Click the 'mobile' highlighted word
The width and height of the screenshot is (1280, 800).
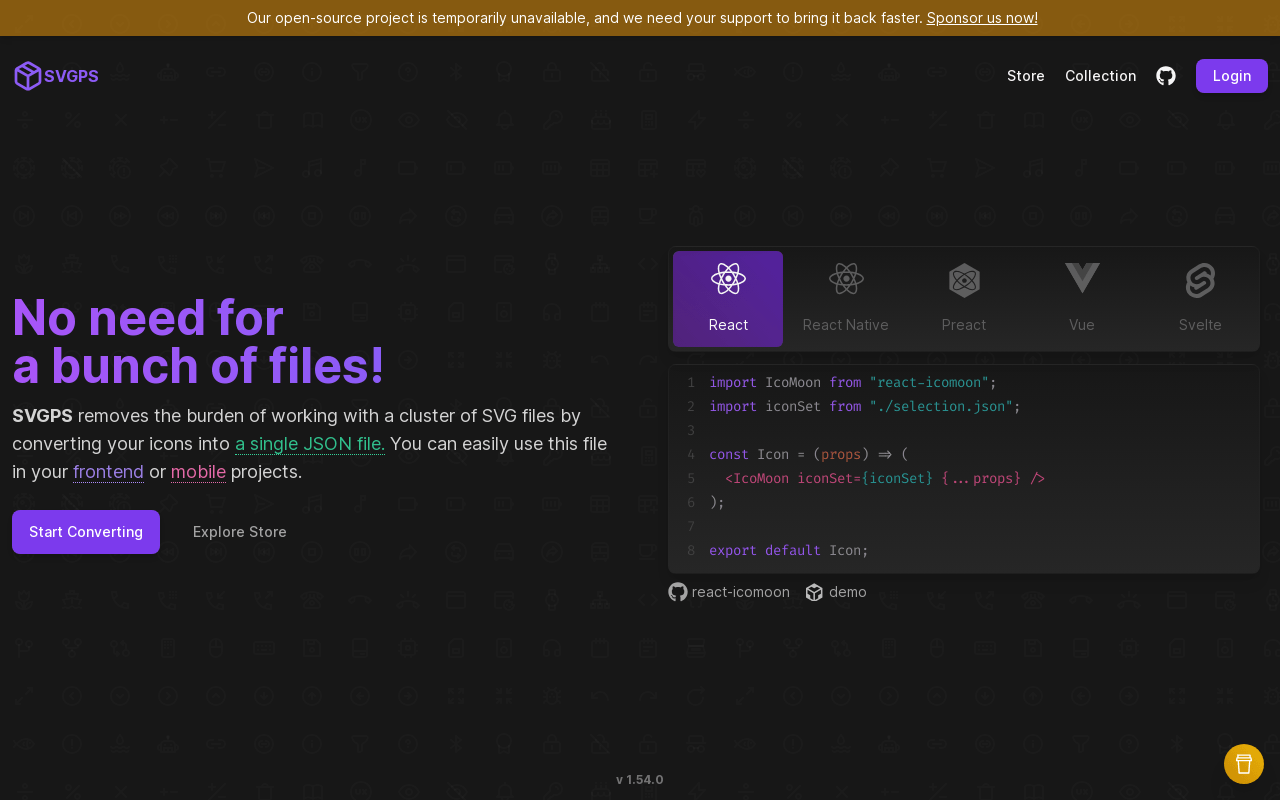(x=198, y=472)
